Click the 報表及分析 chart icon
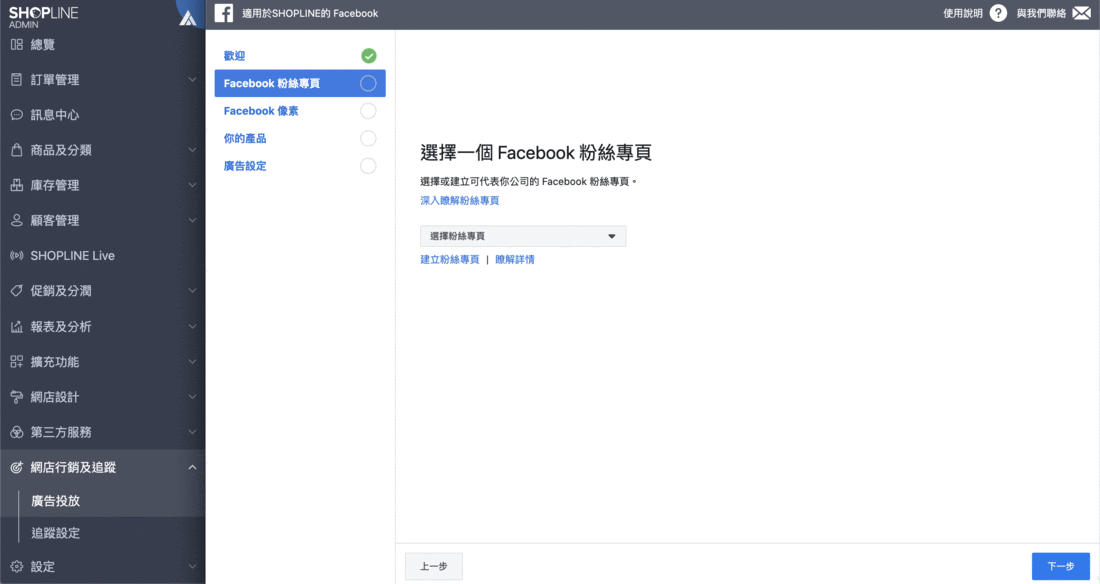Viewport: 1100px width, 584px height. (17, 326)
